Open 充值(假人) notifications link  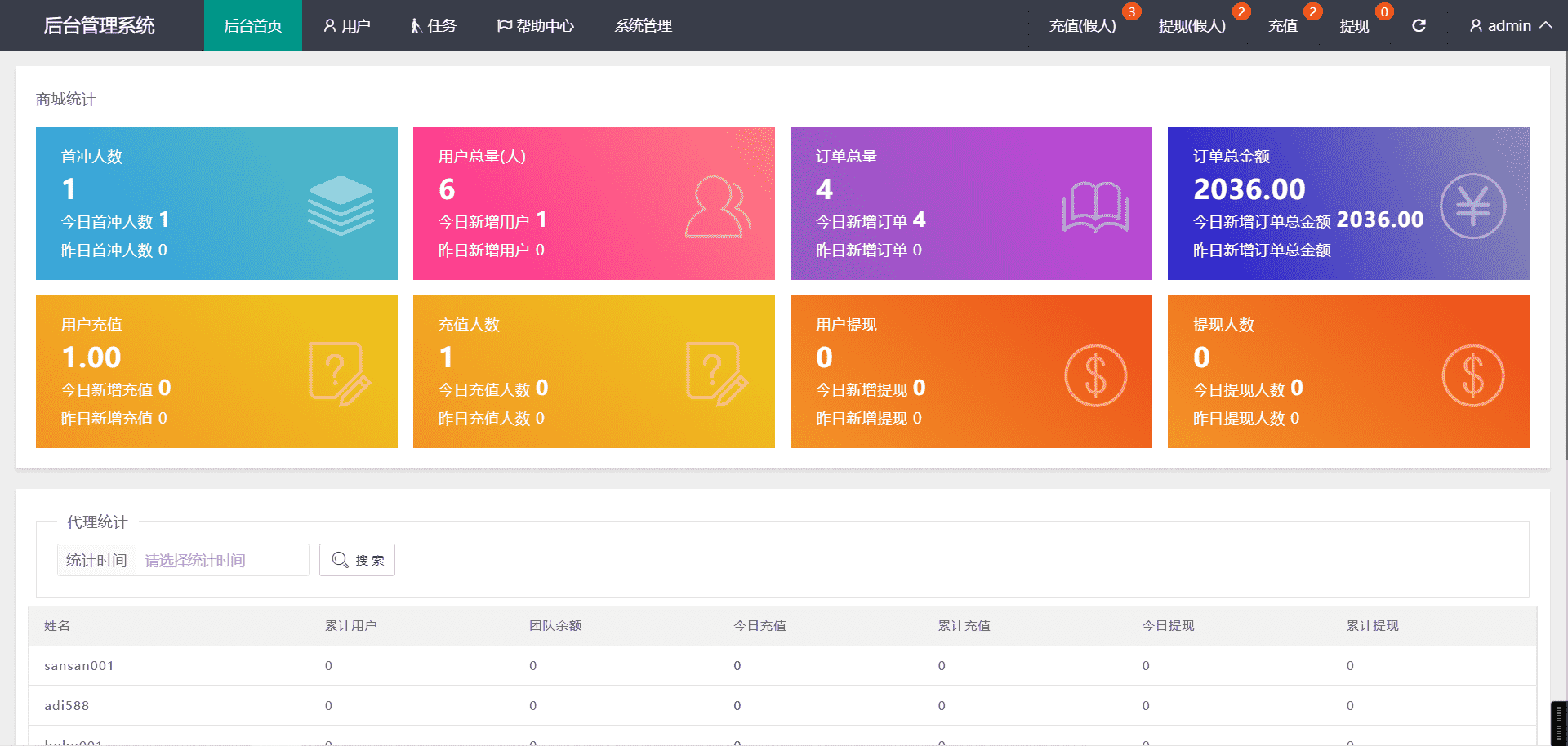coord(1082,26)
